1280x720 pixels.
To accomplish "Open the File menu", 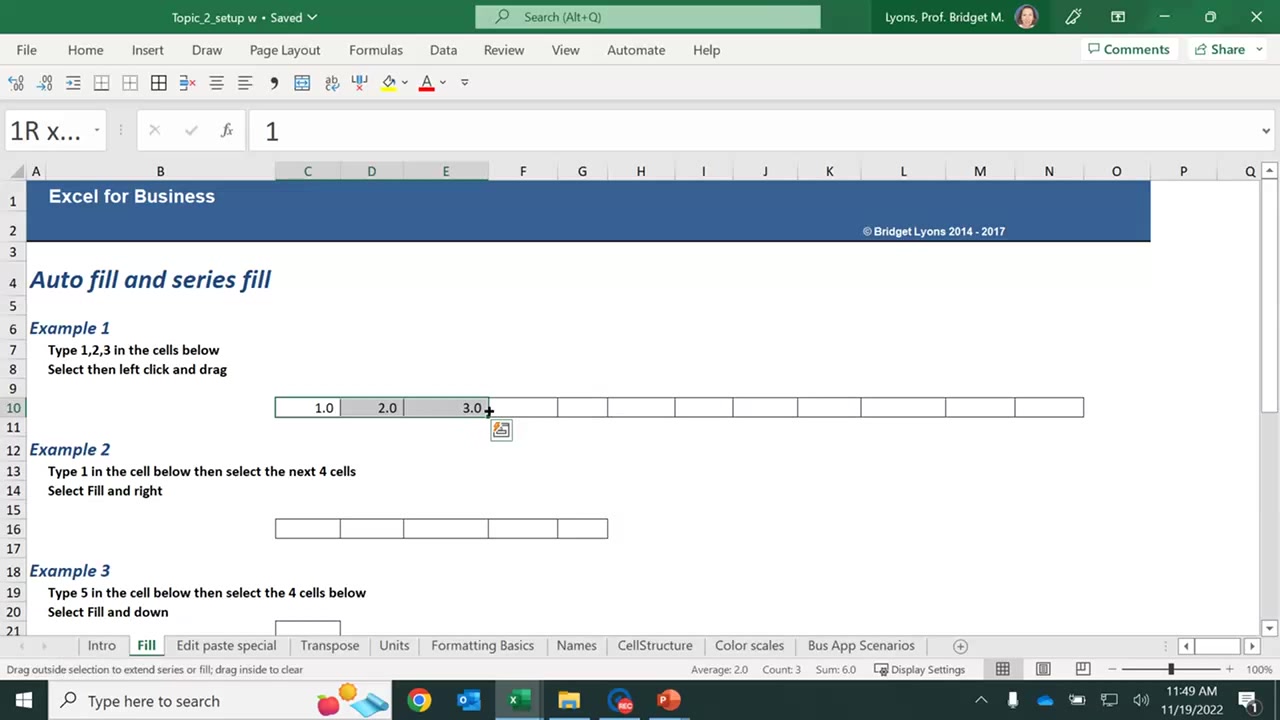I will 27,50.
